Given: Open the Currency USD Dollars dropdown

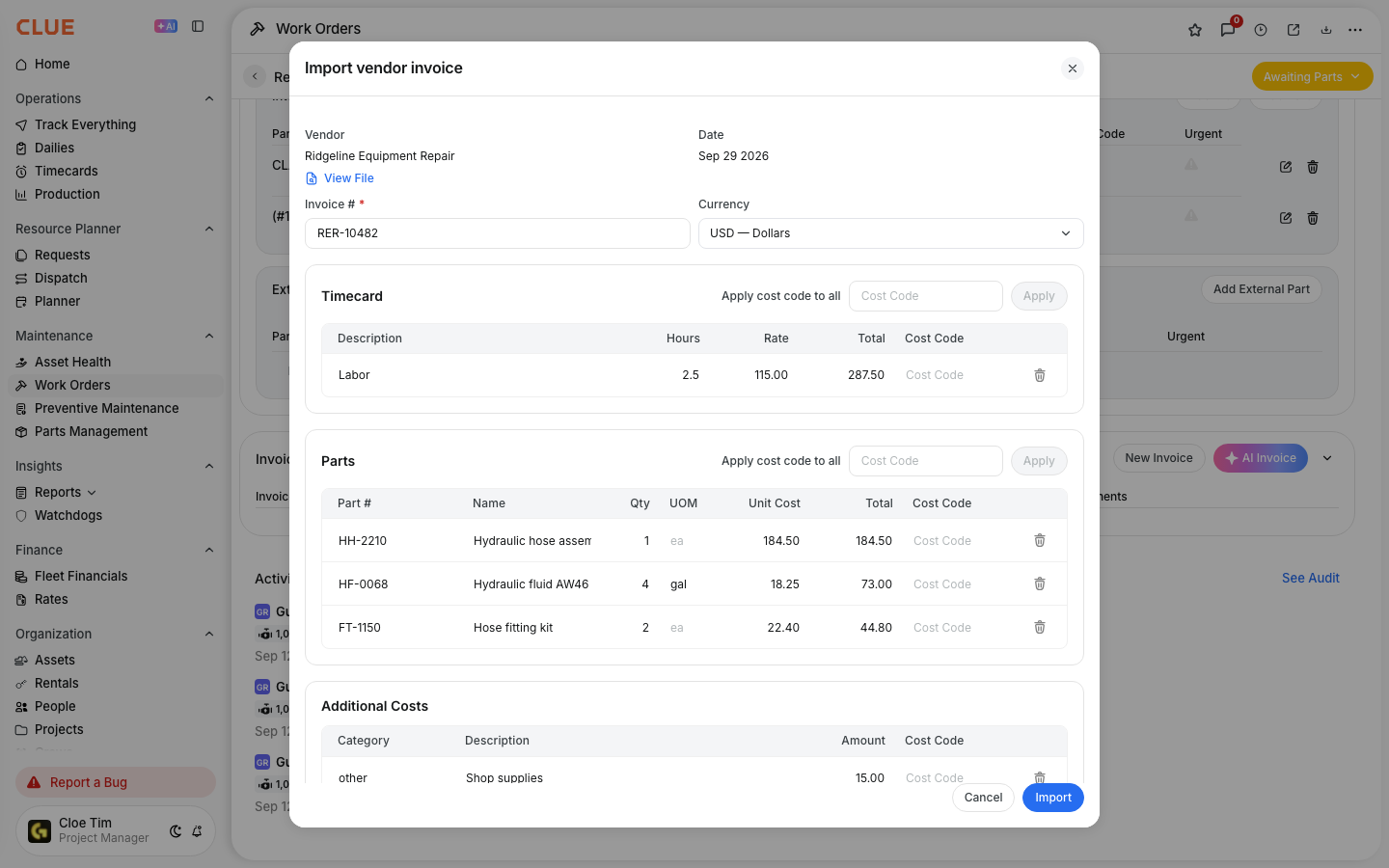Looking at the screenshot, I should click(891, 233).
